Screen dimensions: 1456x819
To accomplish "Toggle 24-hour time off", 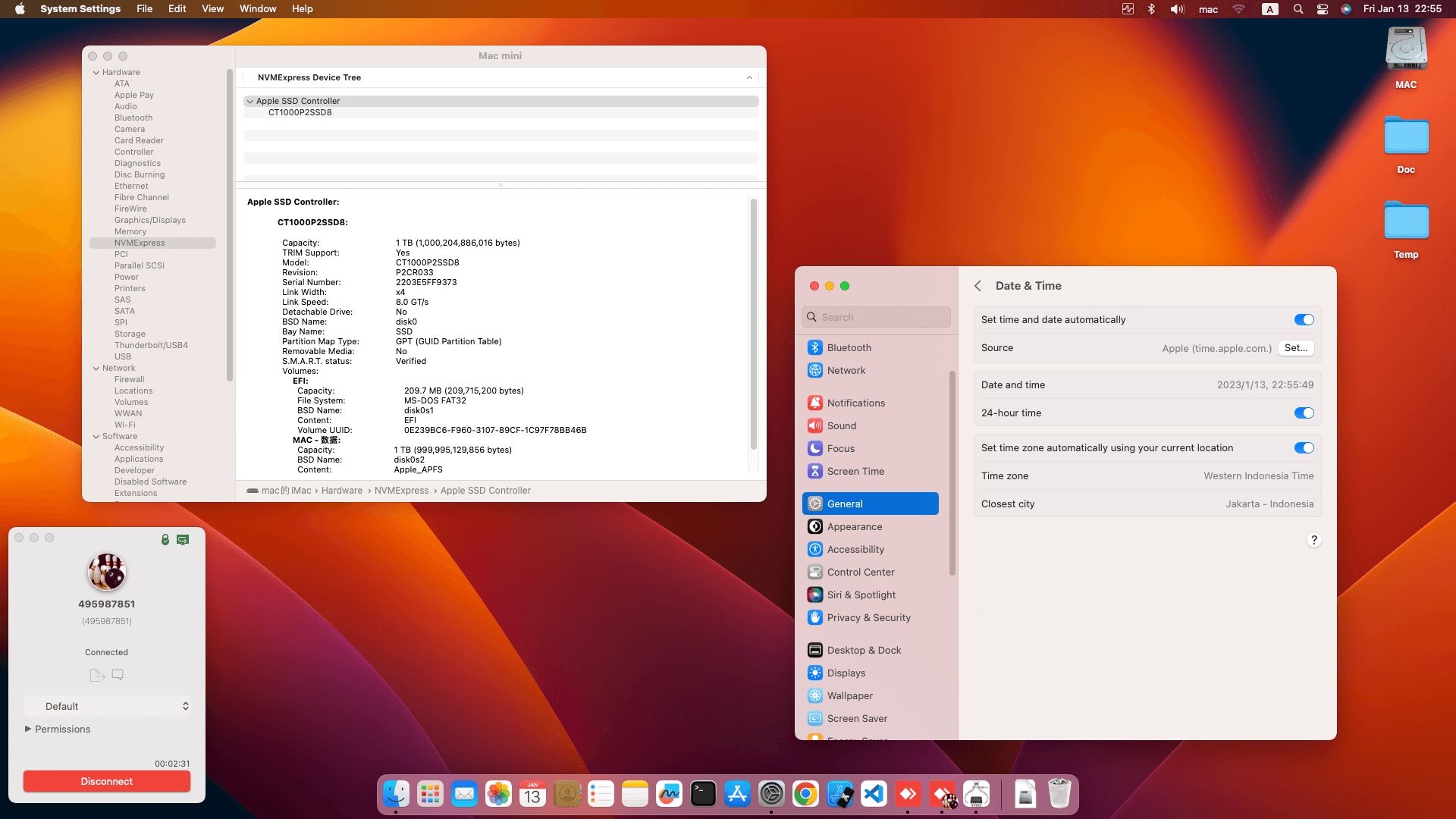I will coord(1304,413).
